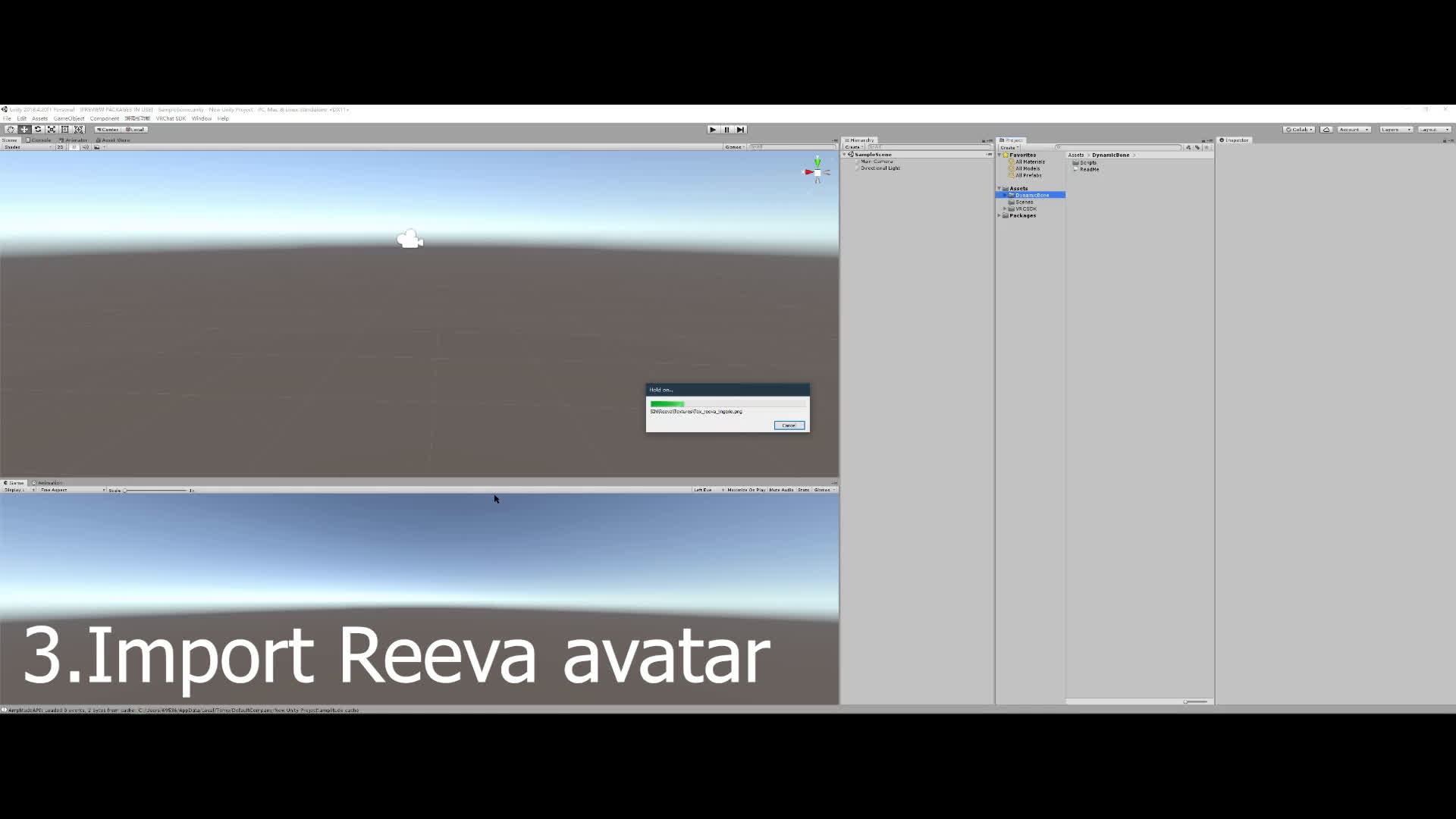Select the Rect transform tool
Screen dimensions: 1456x819
click(x=65, y=130)
